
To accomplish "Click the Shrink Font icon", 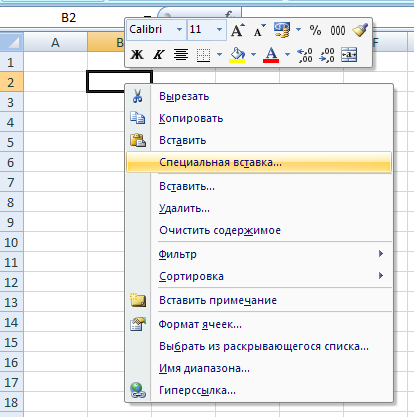I will [x=259, y=30].
